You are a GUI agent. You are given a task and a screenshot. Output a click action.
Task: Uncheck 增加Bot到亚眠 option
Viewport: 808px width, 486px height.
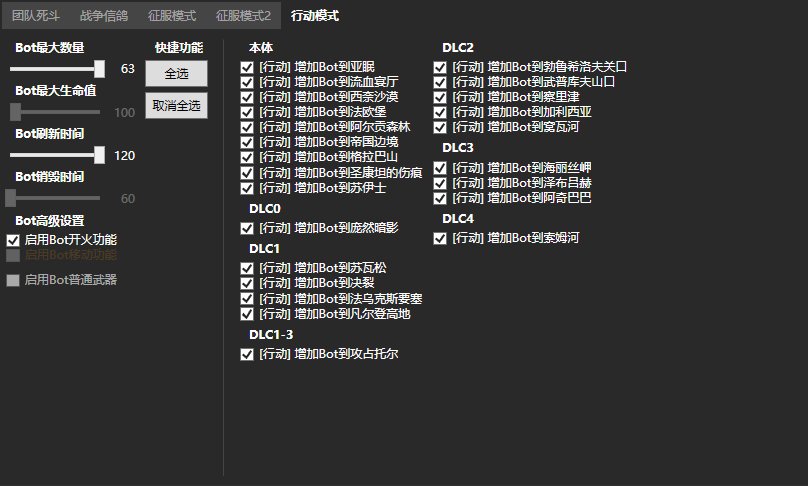click(x=247, y=67)
